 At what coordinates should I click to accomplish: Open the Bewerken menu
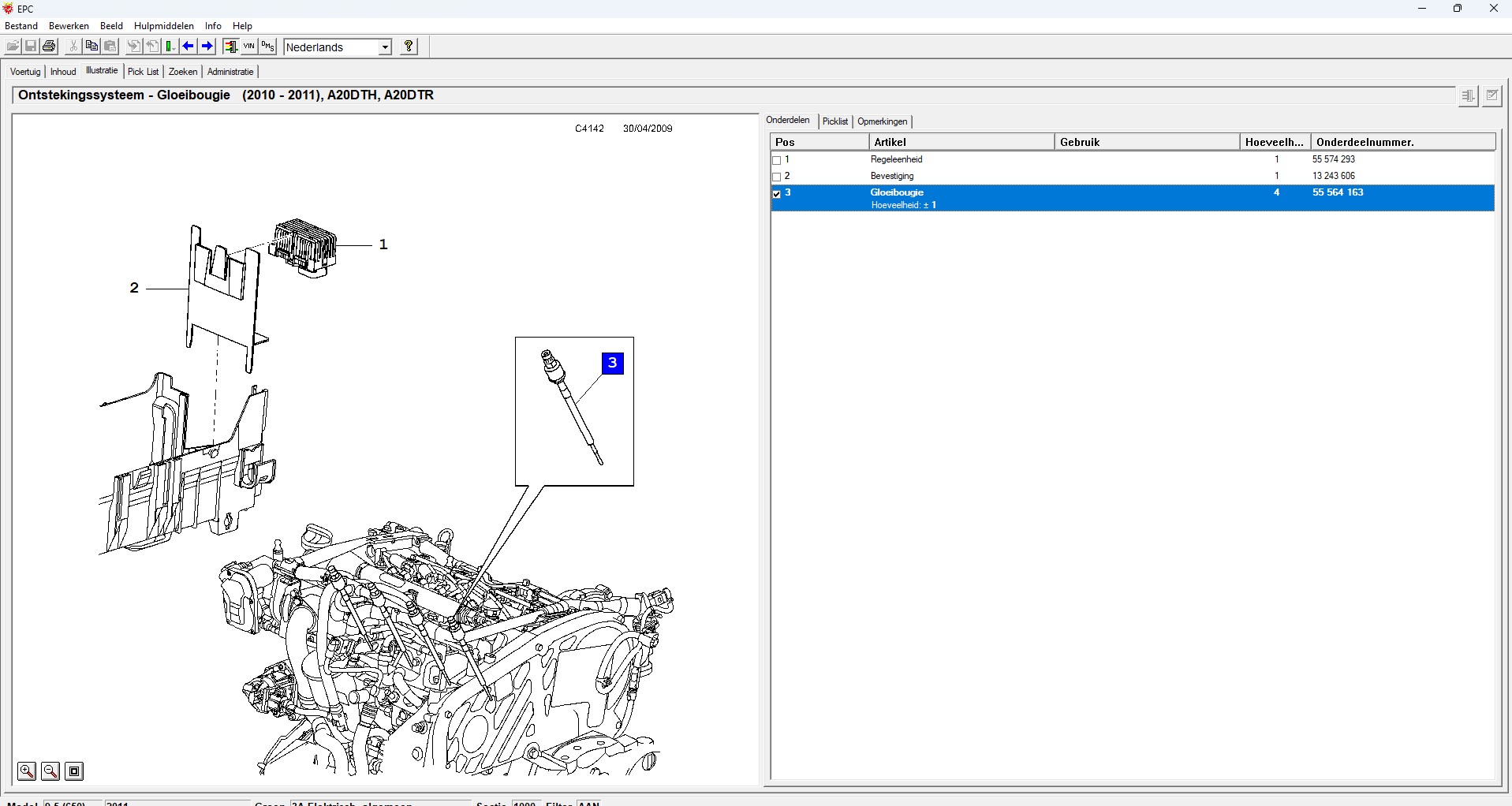point(69,26)
